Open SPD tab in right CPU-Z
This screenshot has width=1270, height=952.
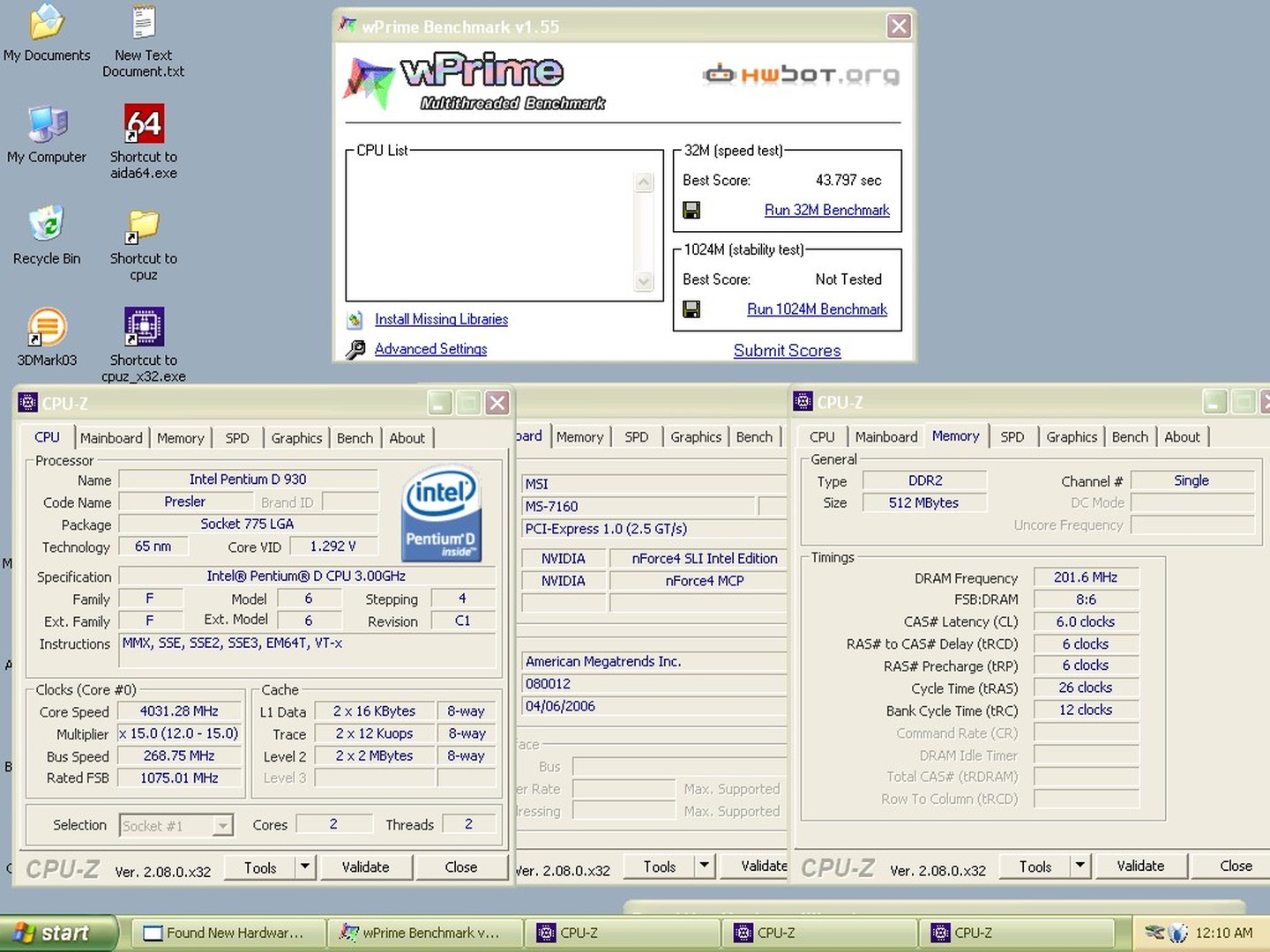[1012, 437]
